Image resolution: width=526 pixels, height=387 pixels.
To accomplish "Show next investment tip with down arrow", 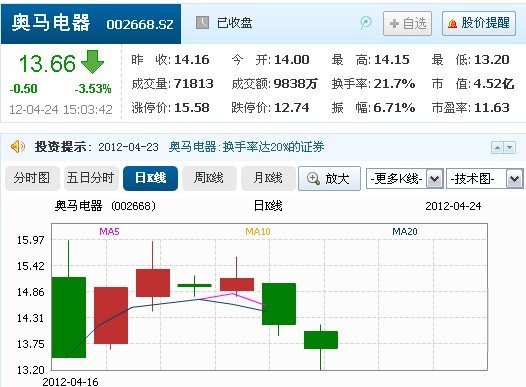I will (x=510, y=148).
